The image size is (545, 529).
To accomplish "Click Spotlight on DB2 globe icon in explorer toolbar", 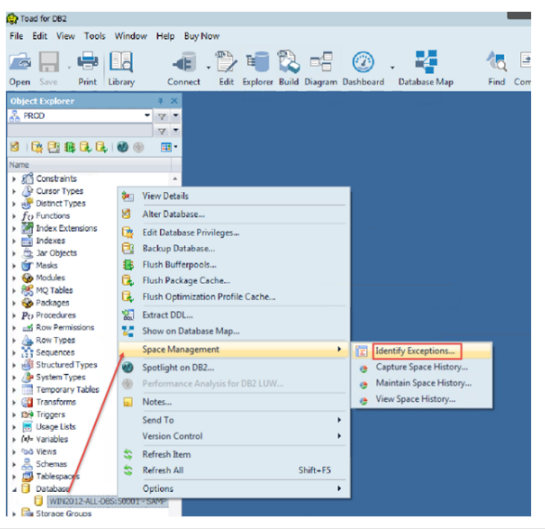I will click(122, 147).
